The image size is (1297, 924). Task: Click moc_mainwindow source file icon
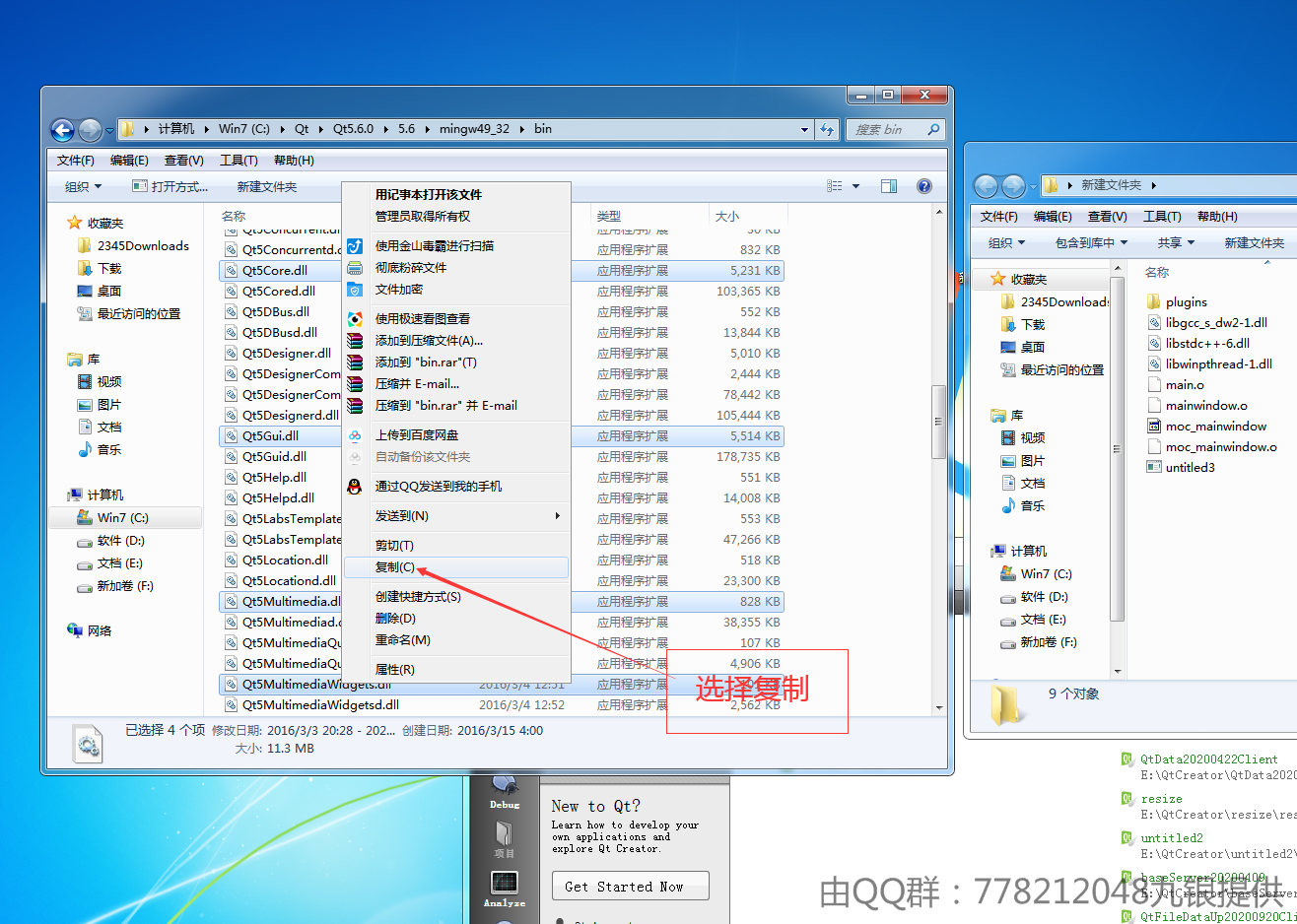point(1154,426)
